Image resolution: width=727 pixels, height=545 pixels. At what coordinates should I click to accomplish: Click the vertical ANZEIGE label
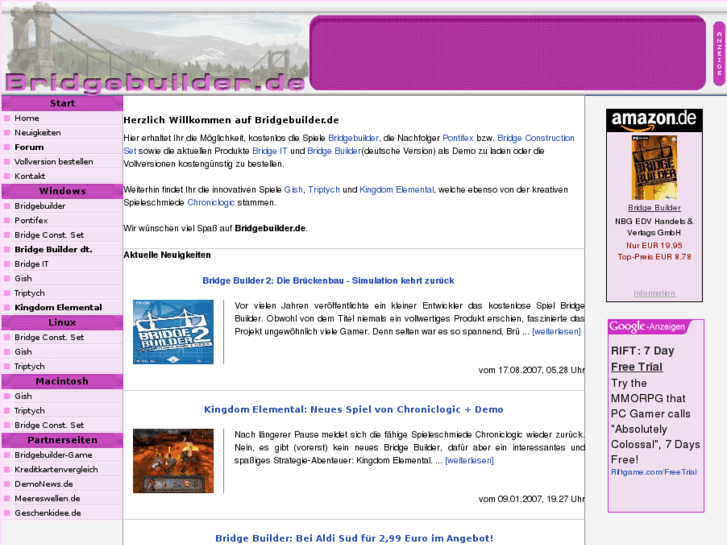pyautogui.click(x=719, y=53)
